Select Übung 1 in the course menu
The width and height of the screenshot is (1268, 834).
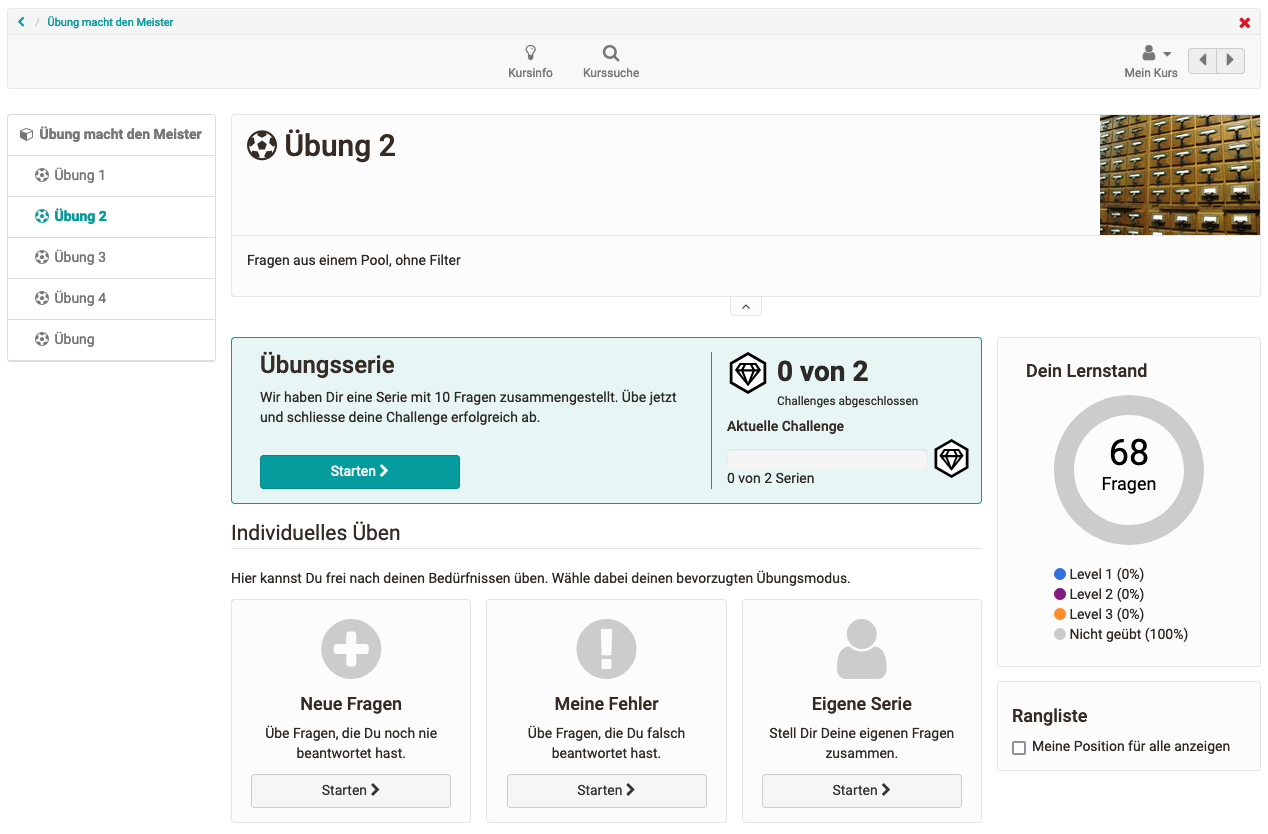pos(80,175)
